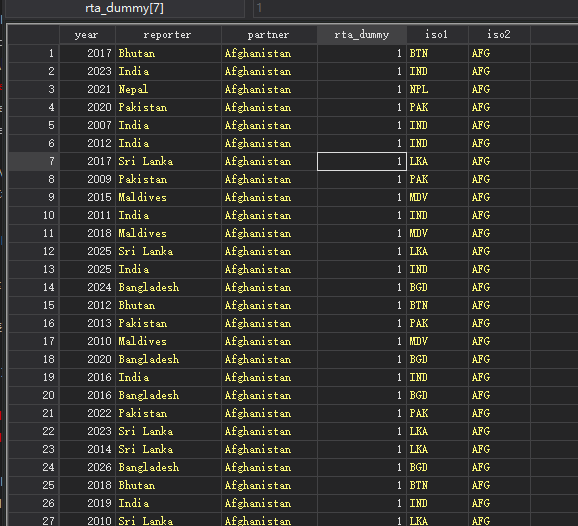Select the iso1 column header

coord(437,35)
